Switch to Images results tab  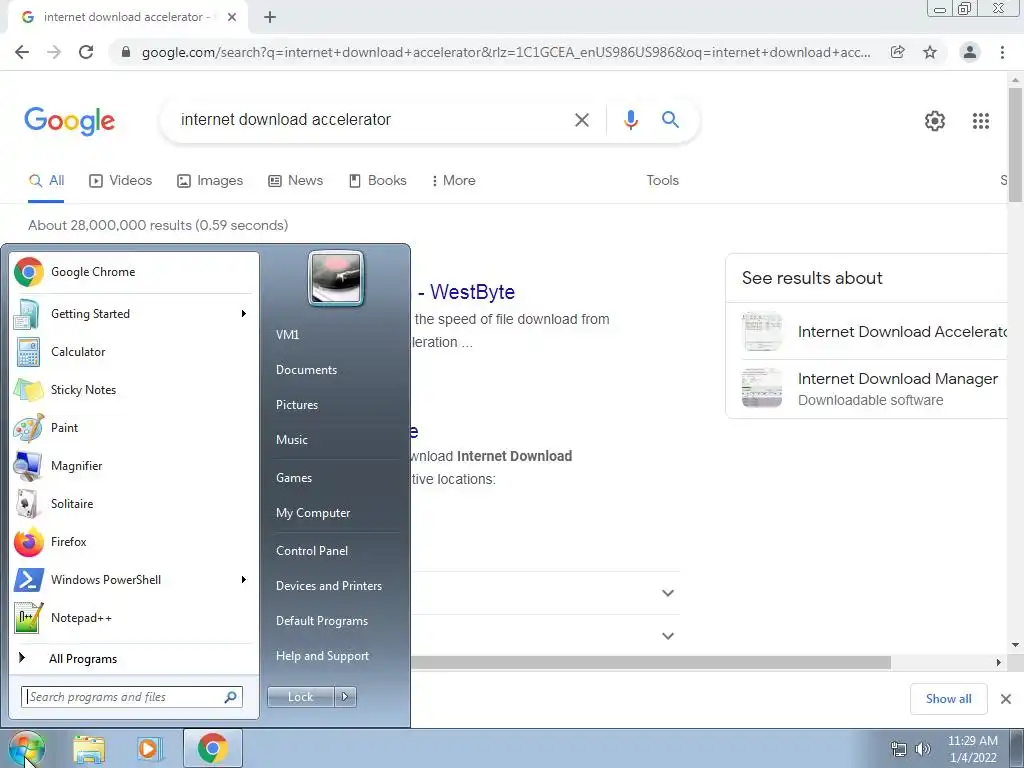click(210, 180)
